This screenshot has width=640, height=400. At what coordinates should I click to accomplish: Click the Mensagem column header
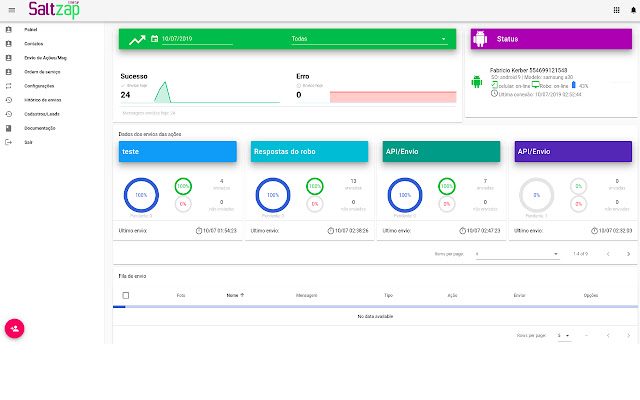click(307, 295)
